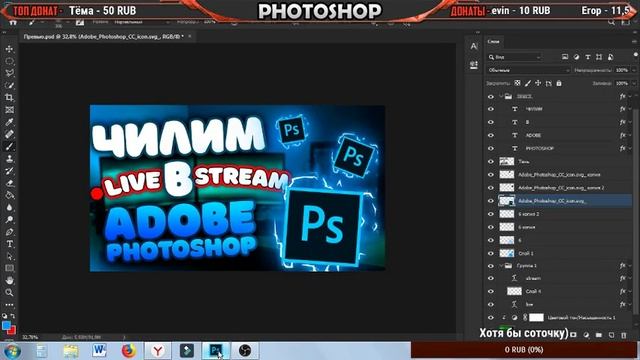
Task: Select the Move tool
Action: (x=9, y=49)
